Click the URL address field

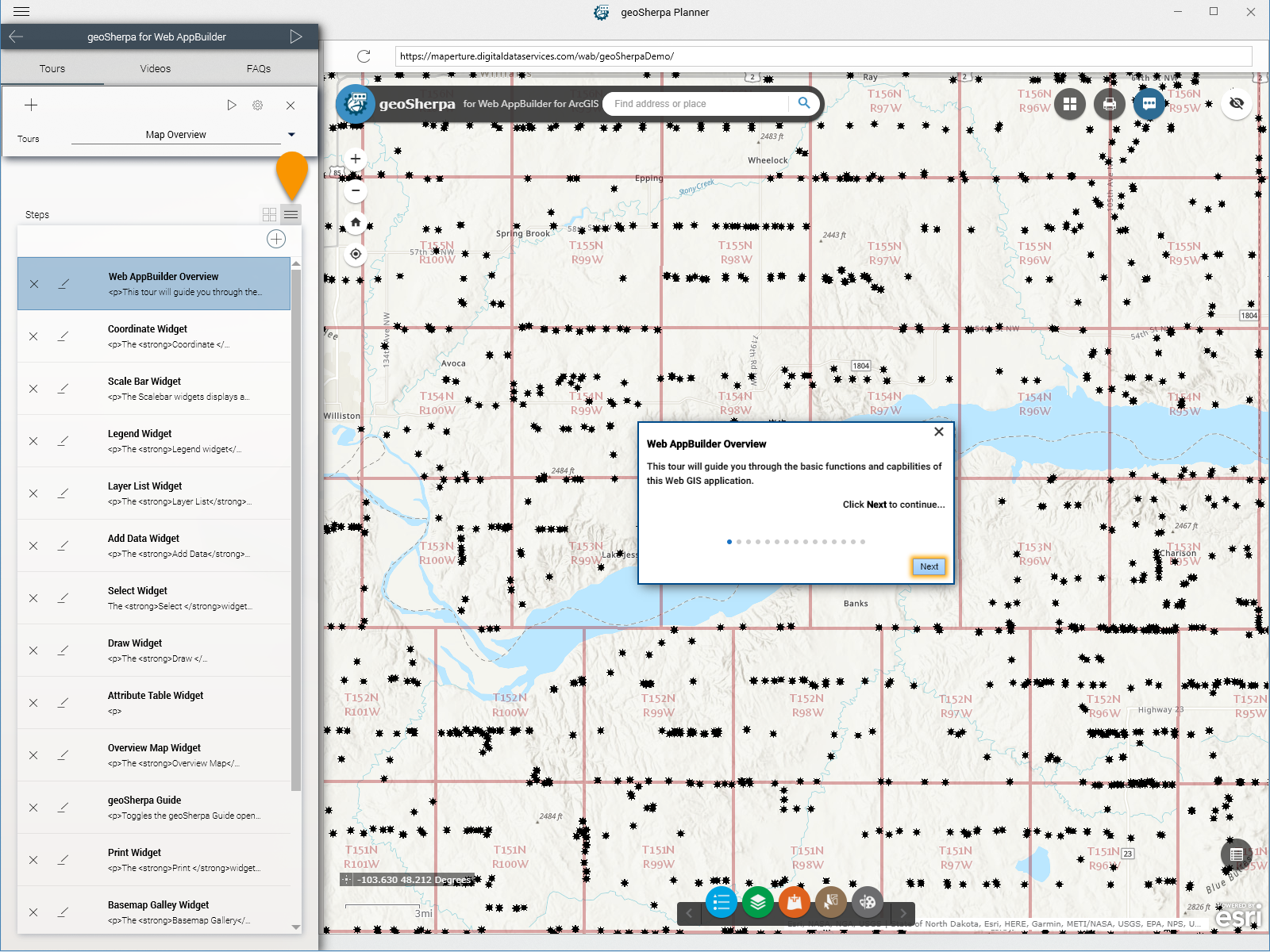point(823,56)
